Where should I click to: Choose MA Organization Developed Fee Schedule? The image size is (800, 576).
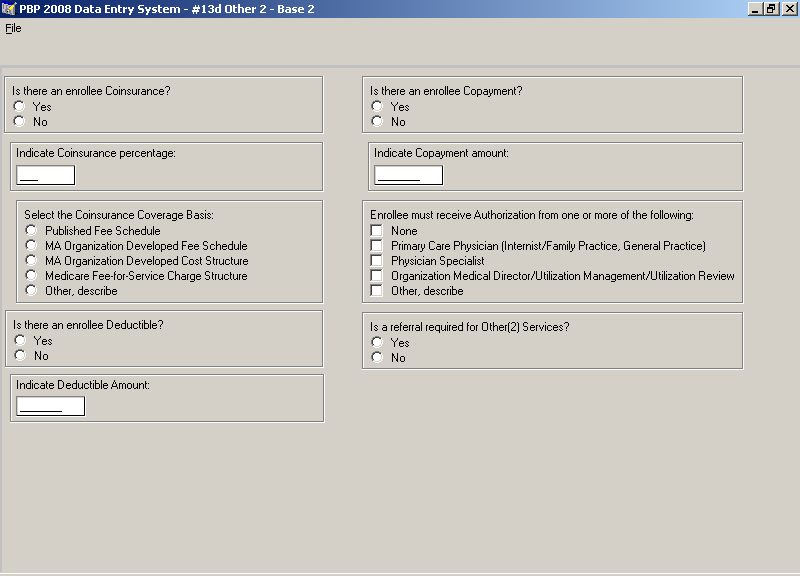(x=31, y=245)
